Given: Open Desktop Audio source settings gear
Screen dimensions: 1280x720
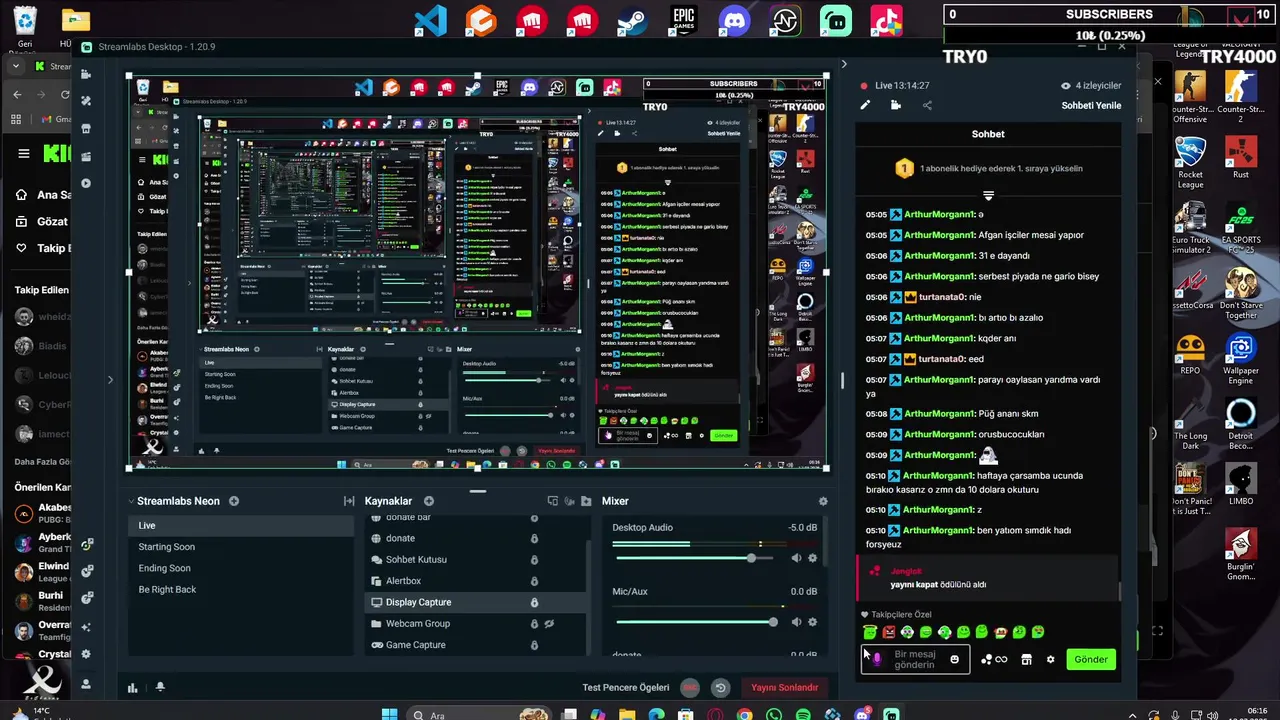Looking at the screenshot, I should (812, 558).
